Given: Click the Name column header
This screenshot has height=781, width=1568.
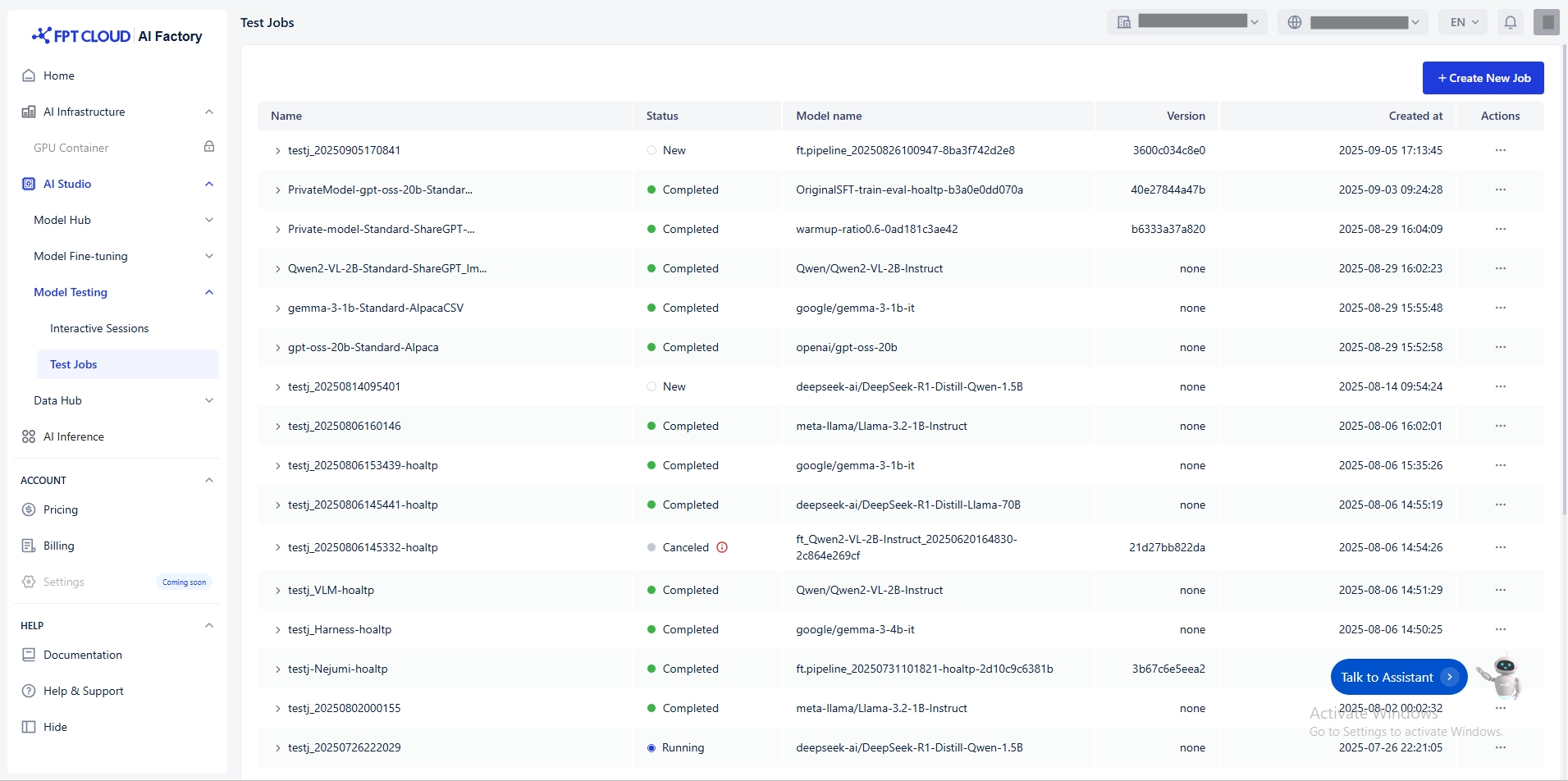Looking at the screenshot, I should 286,116.
